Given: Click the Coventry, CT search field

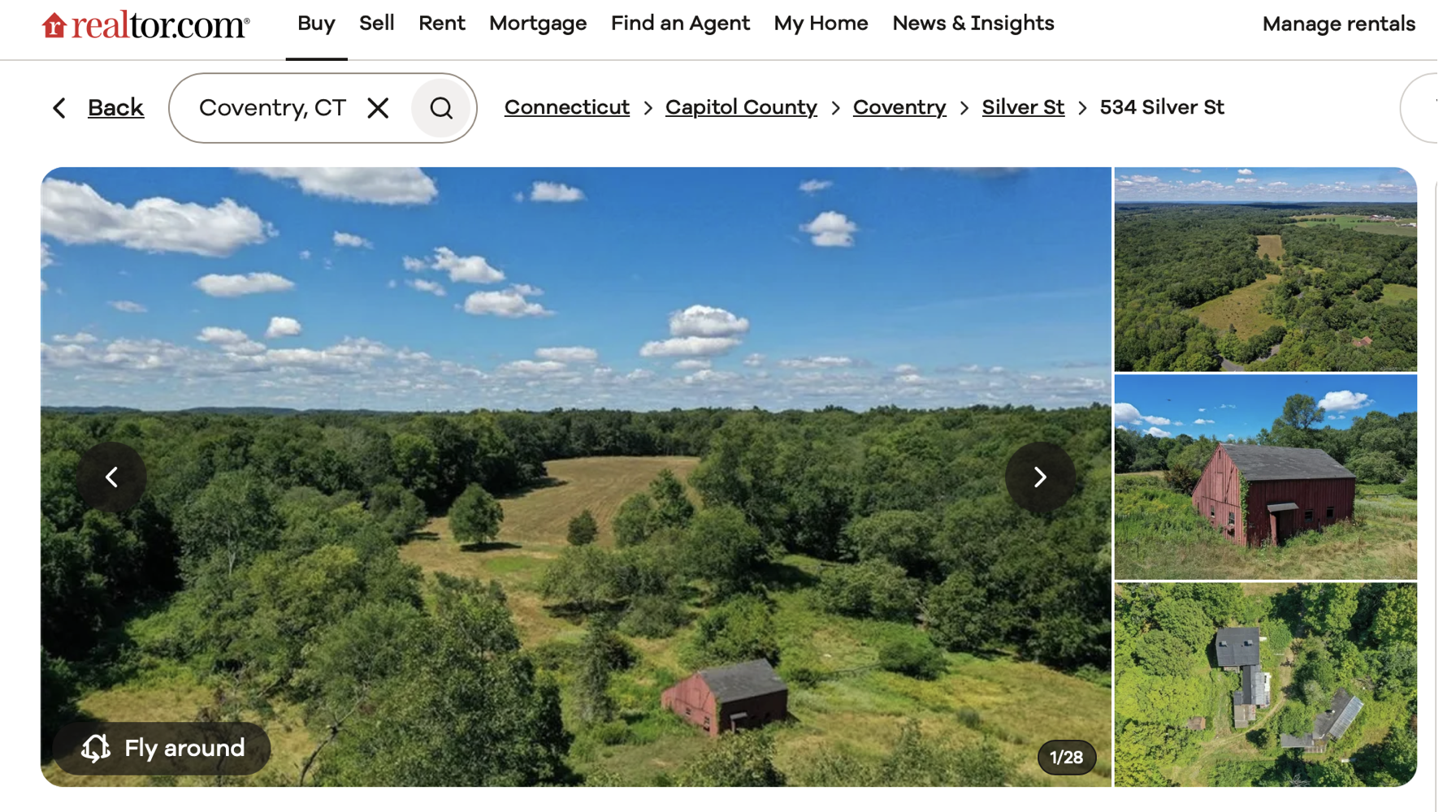Looking at the screenshot, I should [x=272, y=108].
